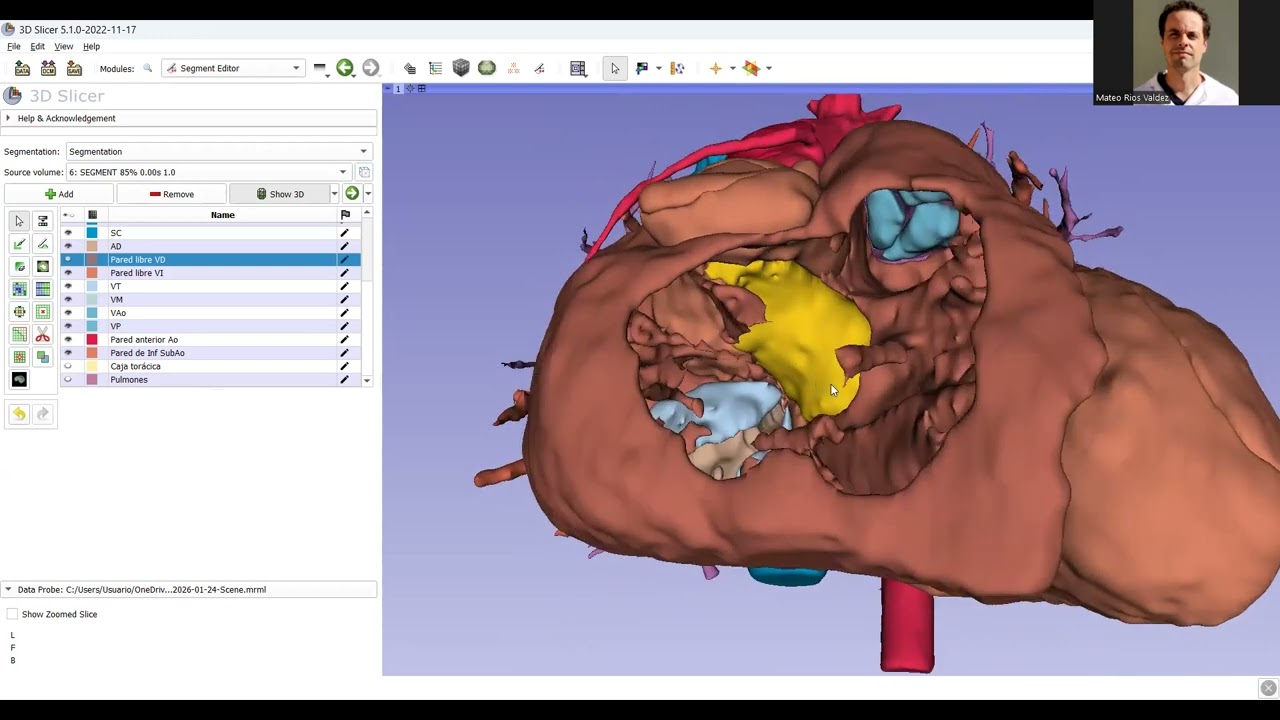
Task: Click the module search magnifier icon
Action: tap(148, 68)
